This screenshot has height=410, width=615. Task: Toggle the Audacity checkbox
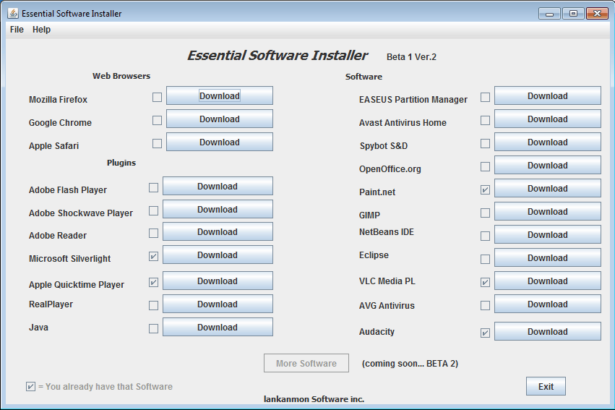click(x=485, y=333)
